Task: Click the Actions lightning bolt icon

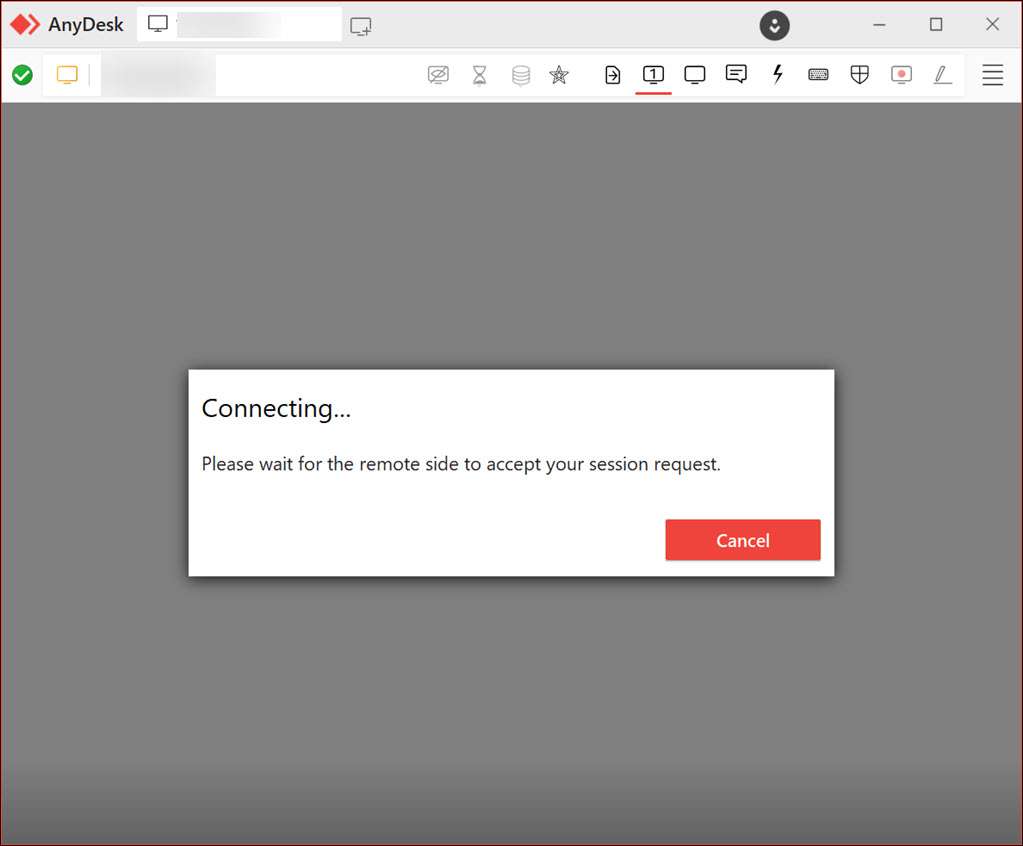Action: click(777, 74)
